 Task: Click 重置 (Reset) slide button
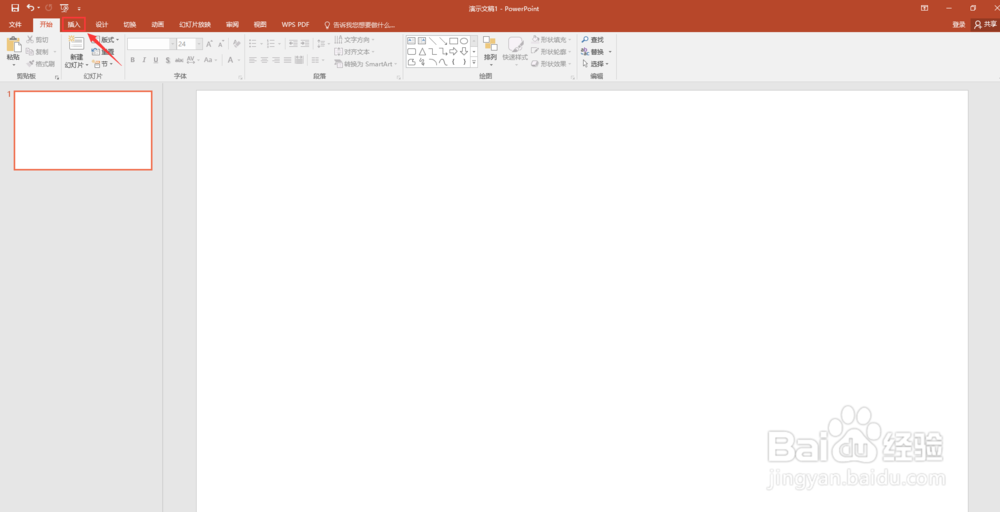(103, 52)
